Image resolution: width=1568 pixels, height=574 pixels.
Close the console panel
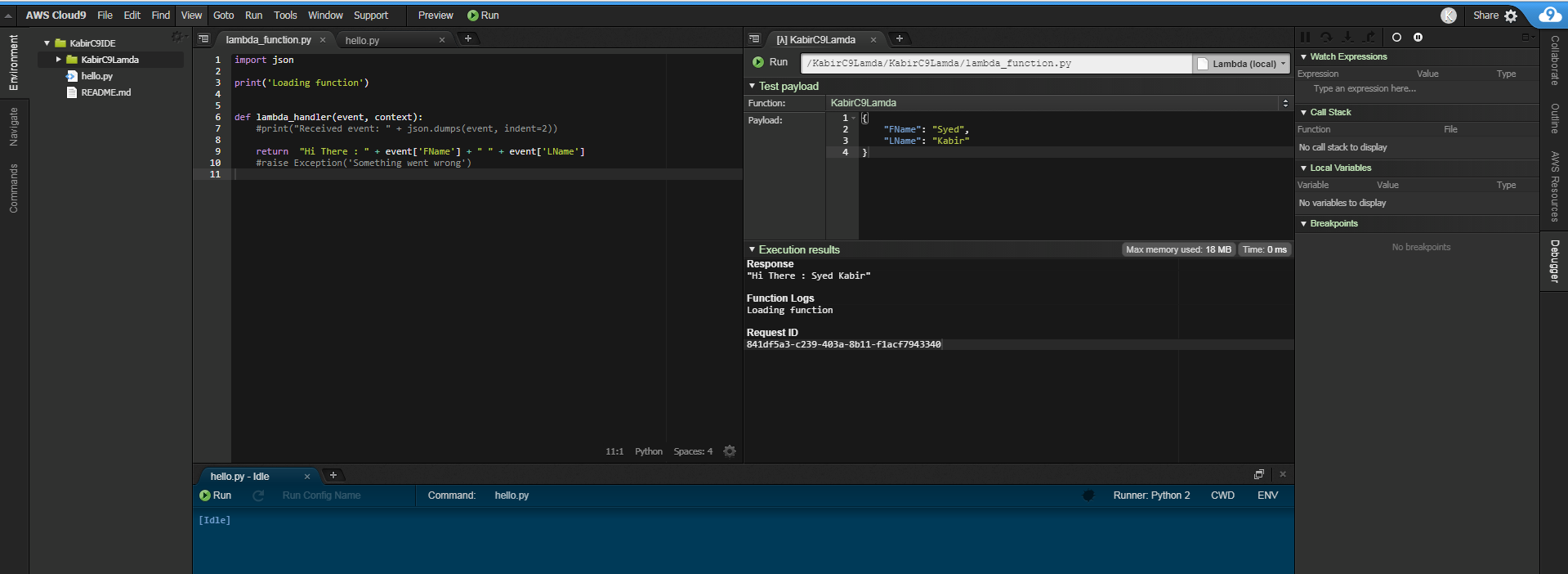pos(1283,474)
